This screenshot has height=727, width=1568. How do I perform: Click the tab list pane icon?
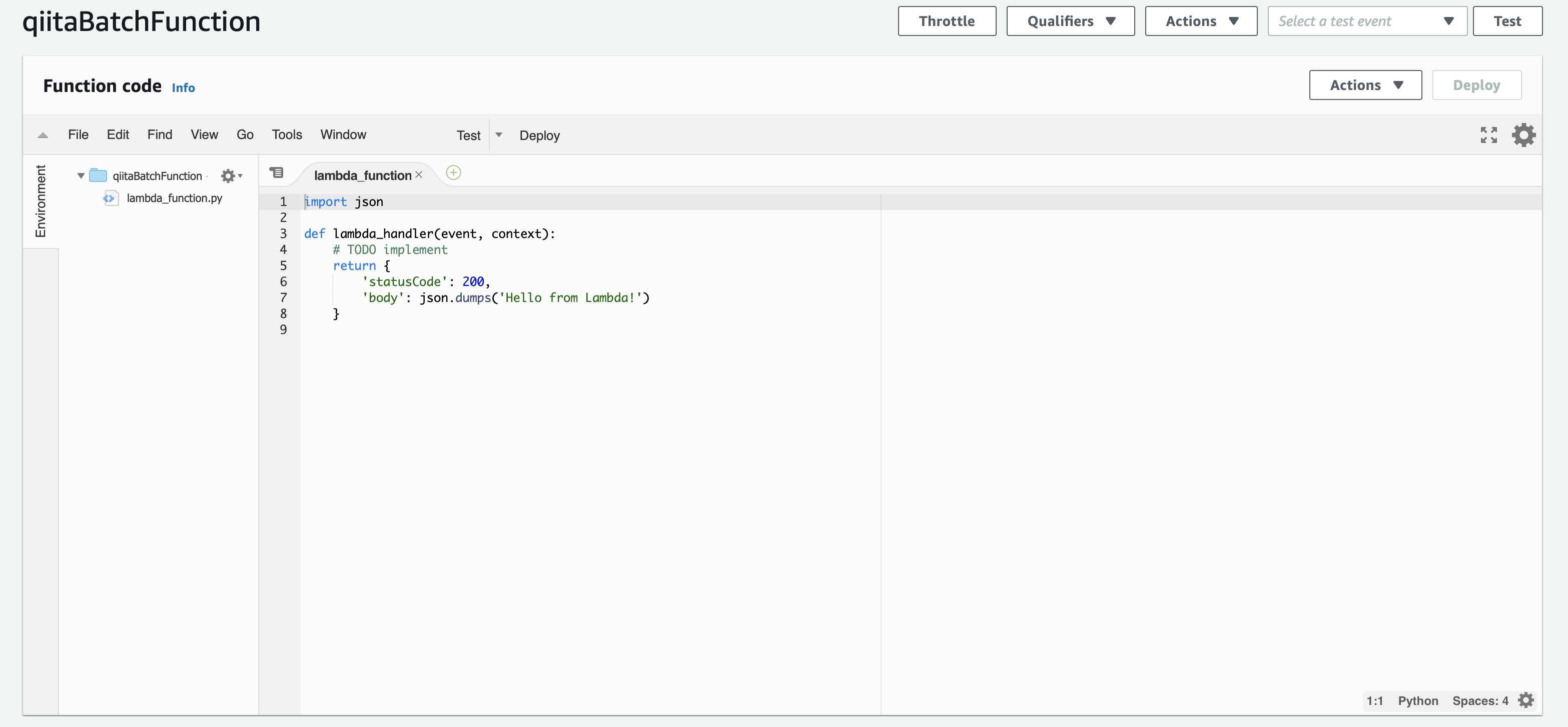point(276,173)
